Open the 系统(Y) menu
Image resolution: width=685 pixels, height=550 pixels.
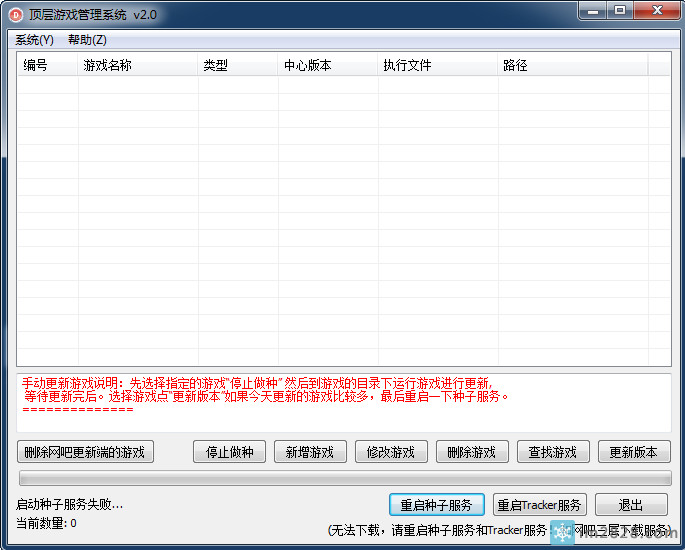(x=35, y=40)
